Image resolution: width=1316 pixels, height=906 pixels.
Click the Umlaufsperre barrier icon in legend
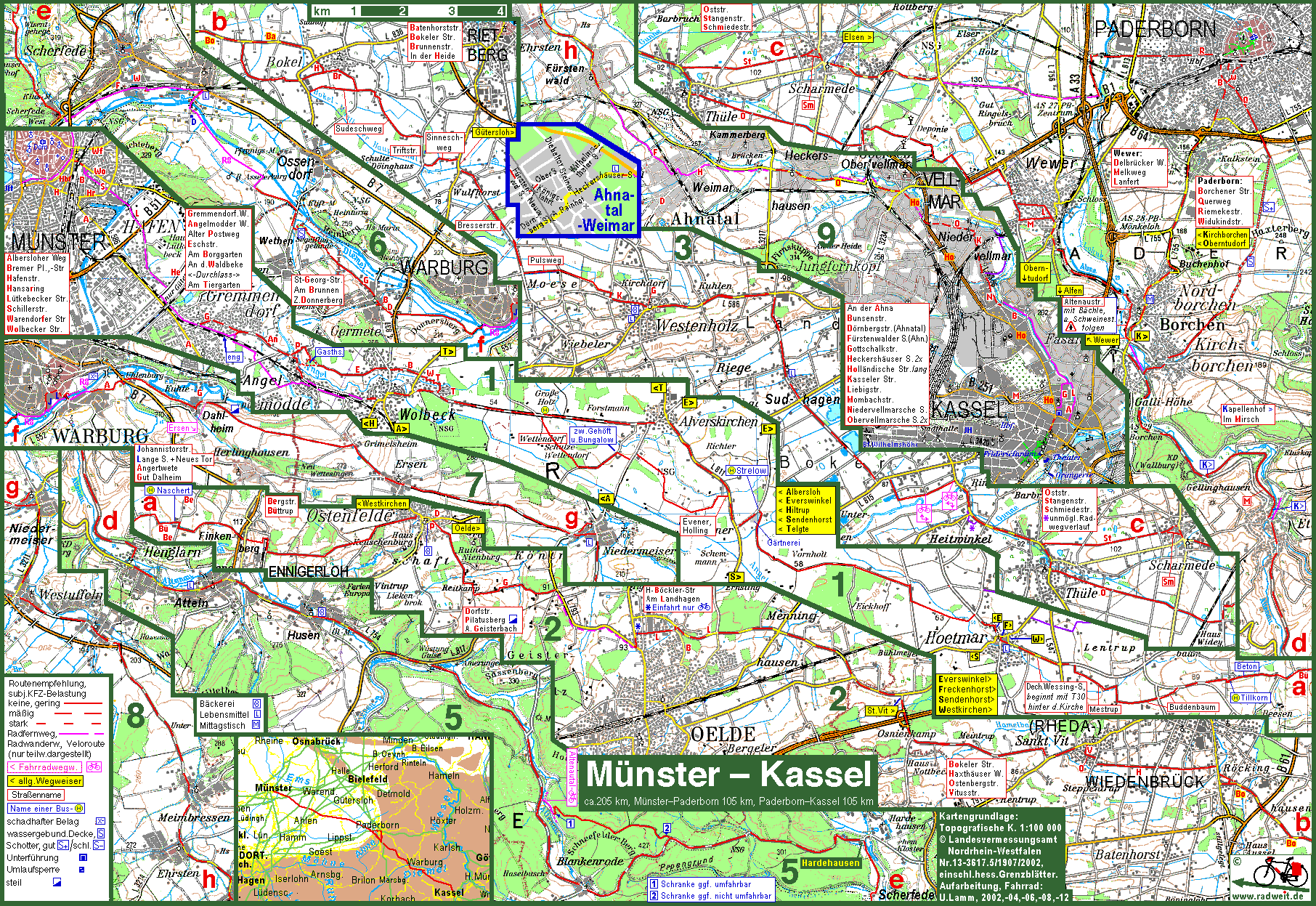click(81, 870)
